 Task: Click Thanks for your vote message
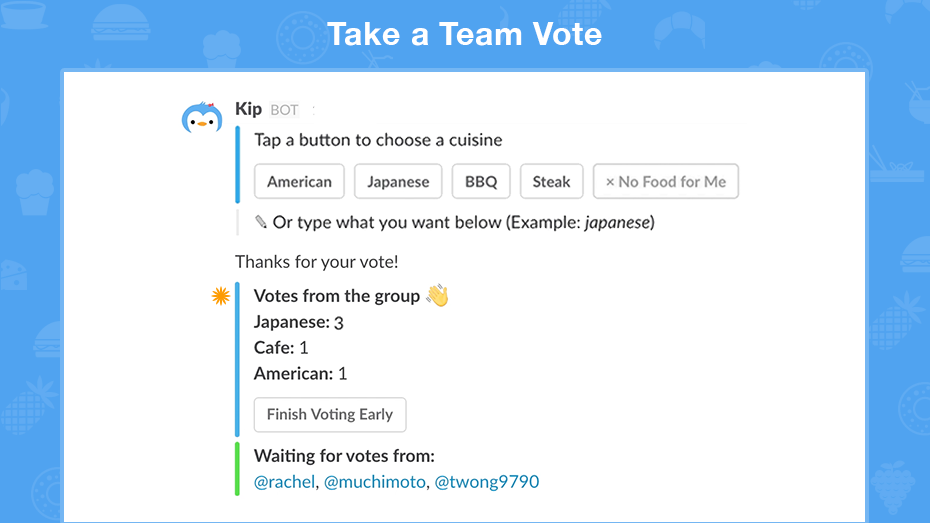click(x=317, y=262)
